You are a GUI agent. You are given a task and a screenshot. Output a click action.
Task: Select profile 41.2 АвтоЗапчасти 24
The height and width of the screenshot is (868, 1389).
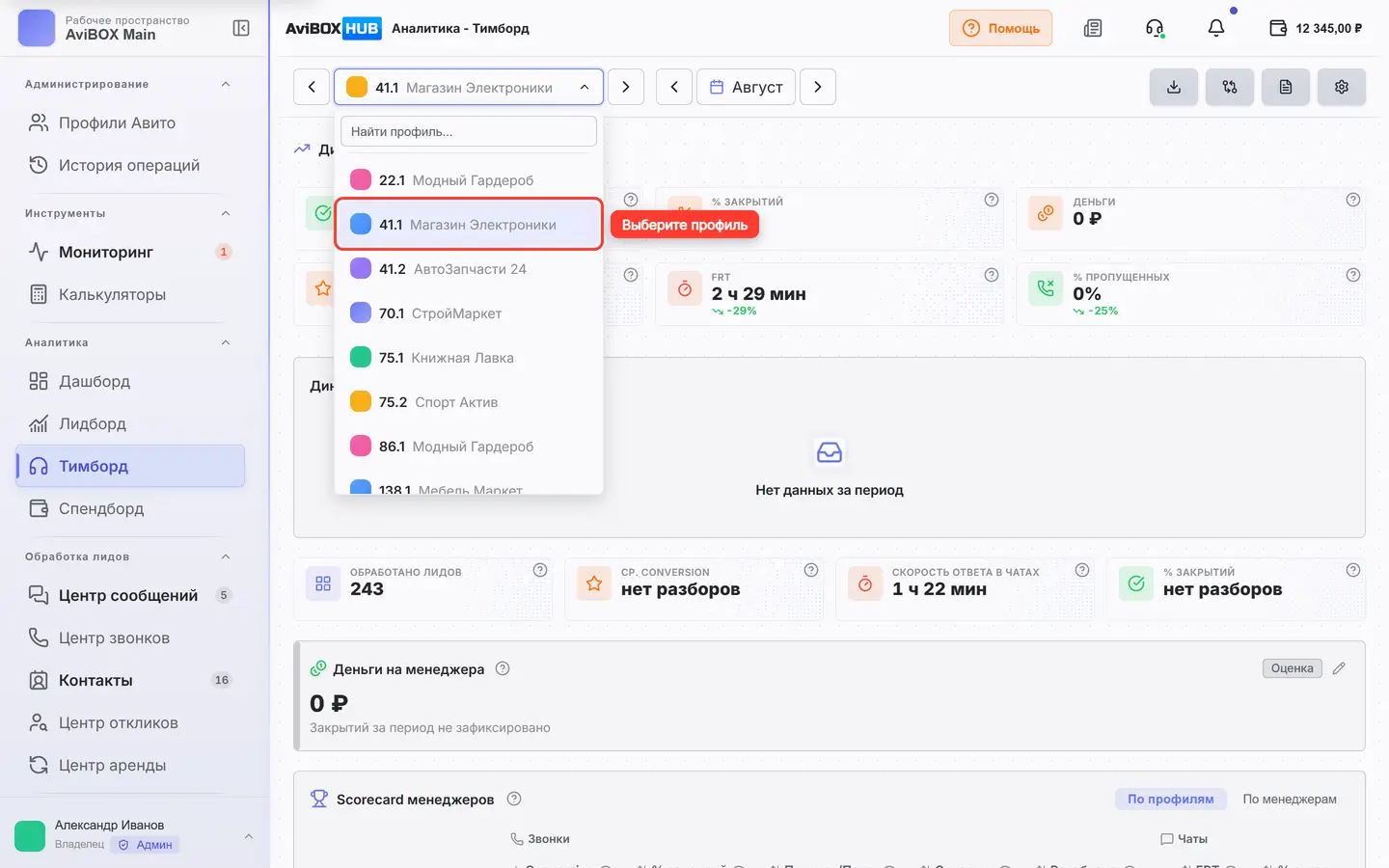[x=469, y=269]
